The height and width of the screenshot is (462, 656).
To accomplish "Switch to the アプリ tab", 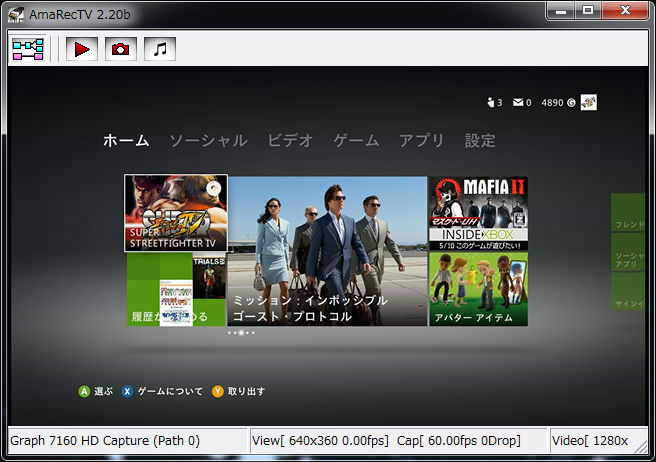I will [421, 140].
